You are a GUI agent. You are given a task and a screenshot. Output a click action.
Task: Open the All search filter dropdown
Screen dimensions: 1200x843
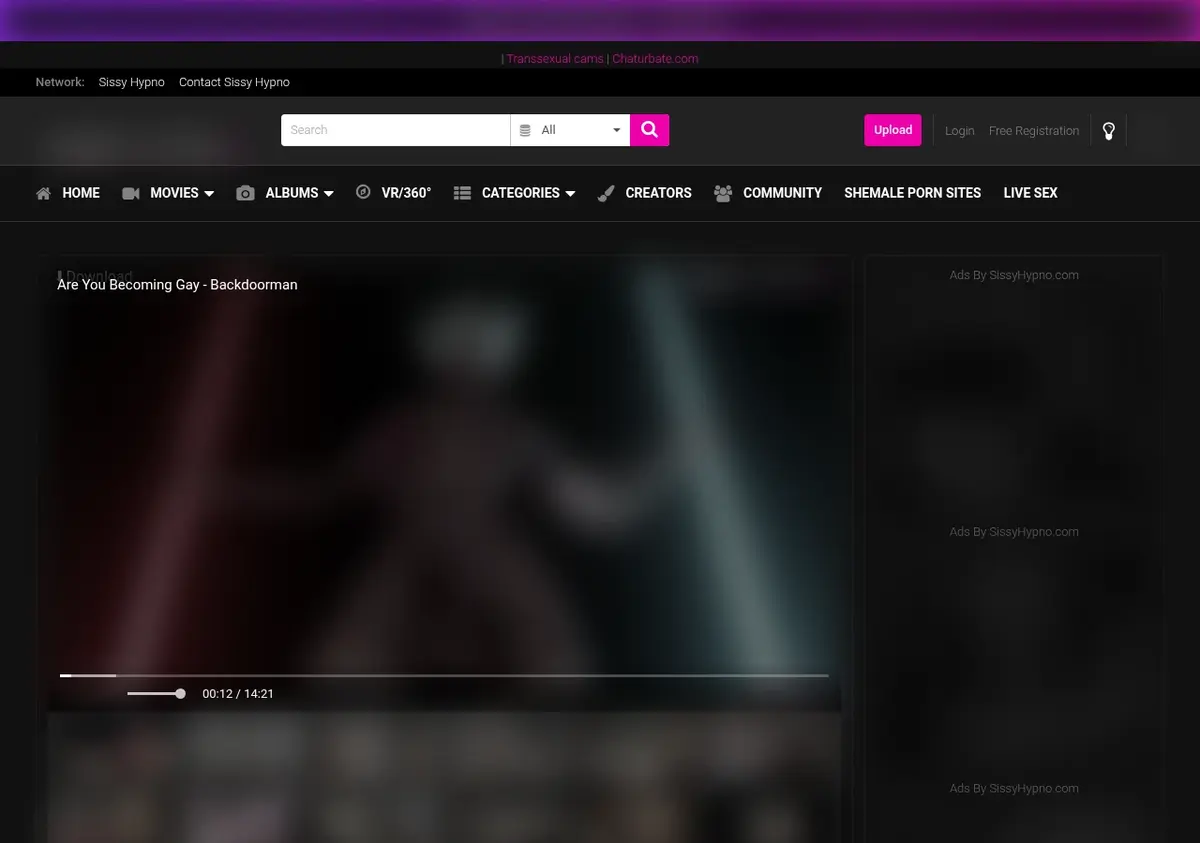(570, 130)
